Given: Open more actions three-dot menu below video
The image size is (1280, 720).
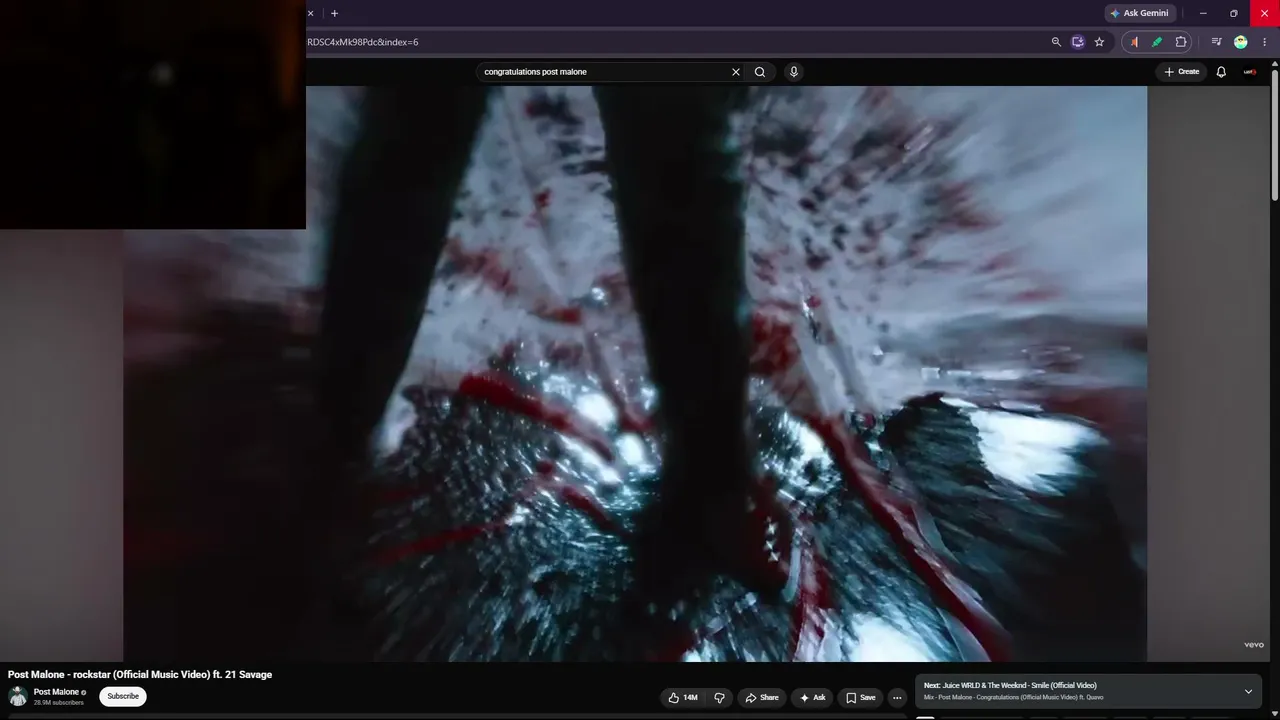Looking at the screenshot, I should [897, 697].
